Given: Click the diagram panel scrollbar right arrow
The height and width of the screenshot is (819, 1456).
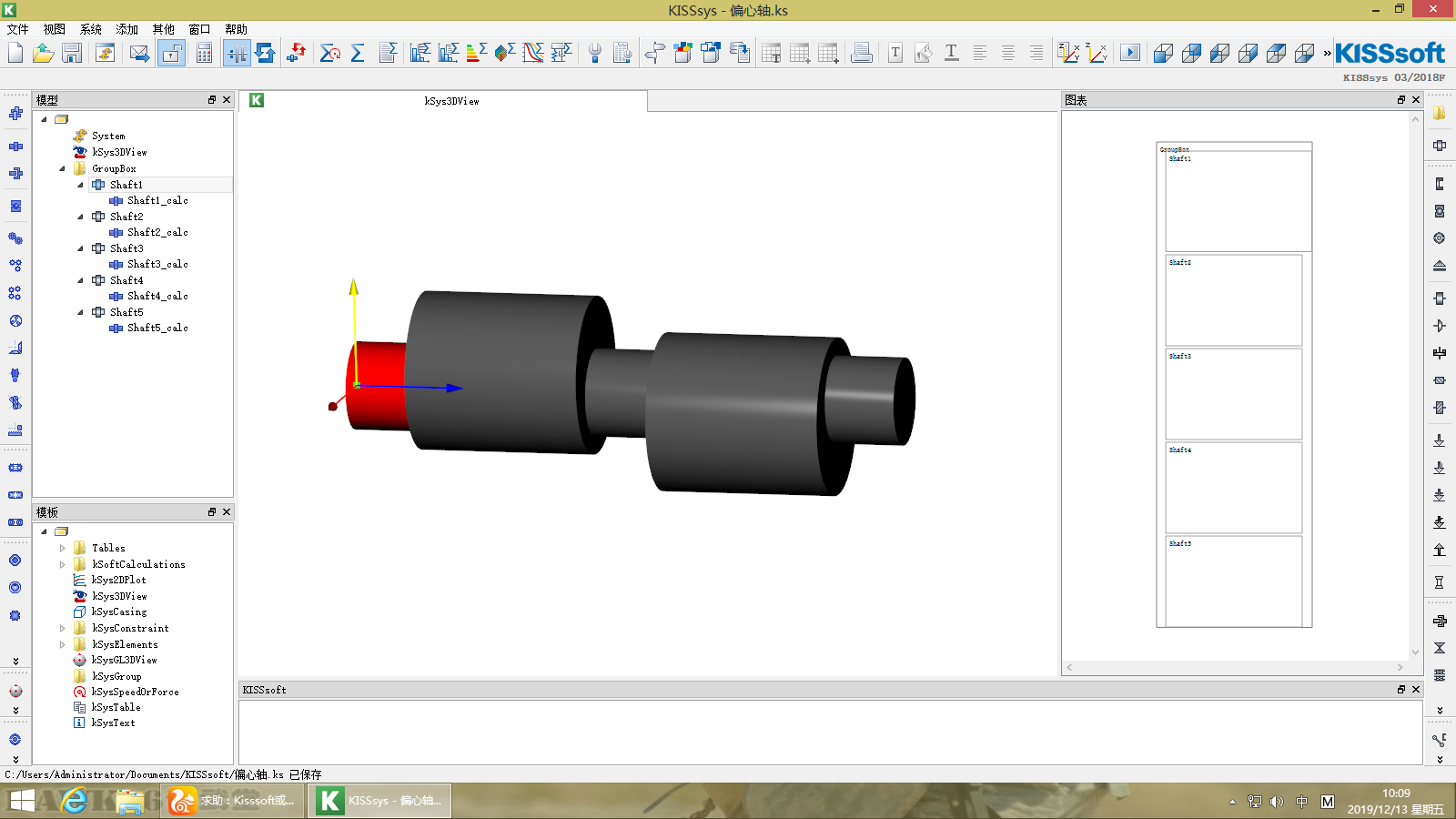Looking at the screenshot, I should click(1400, 667).
